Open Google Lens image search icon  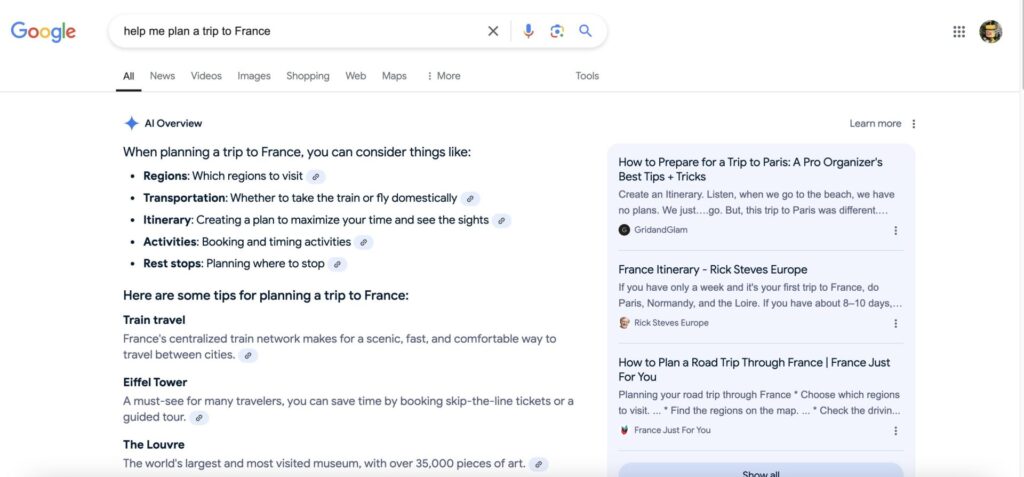(x=557, y=31)
